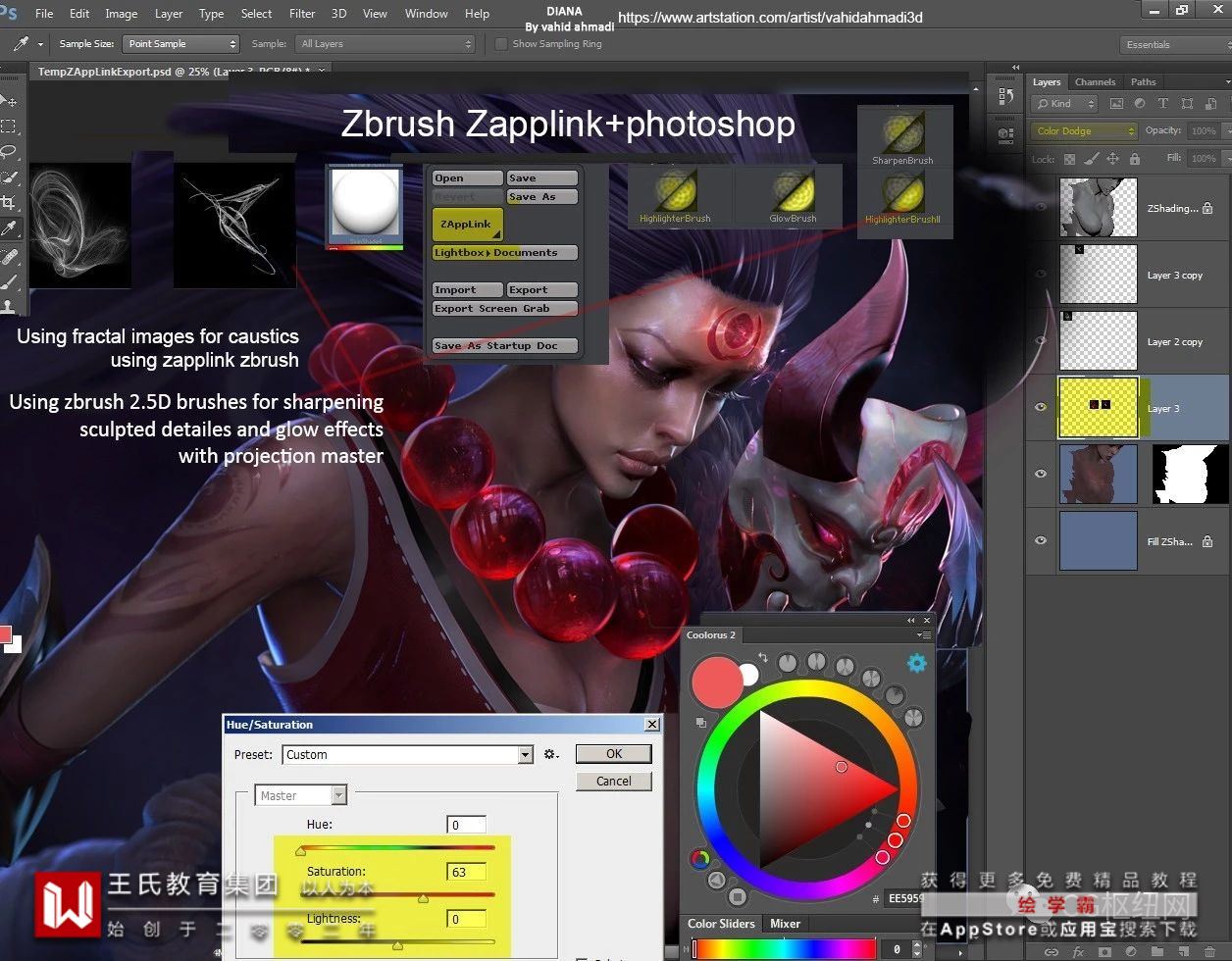Image resolution: width=1232 pixels, height=961 pixels.
Task: Toggle lock image pixels brush icon
Action: pos(1092,158)
